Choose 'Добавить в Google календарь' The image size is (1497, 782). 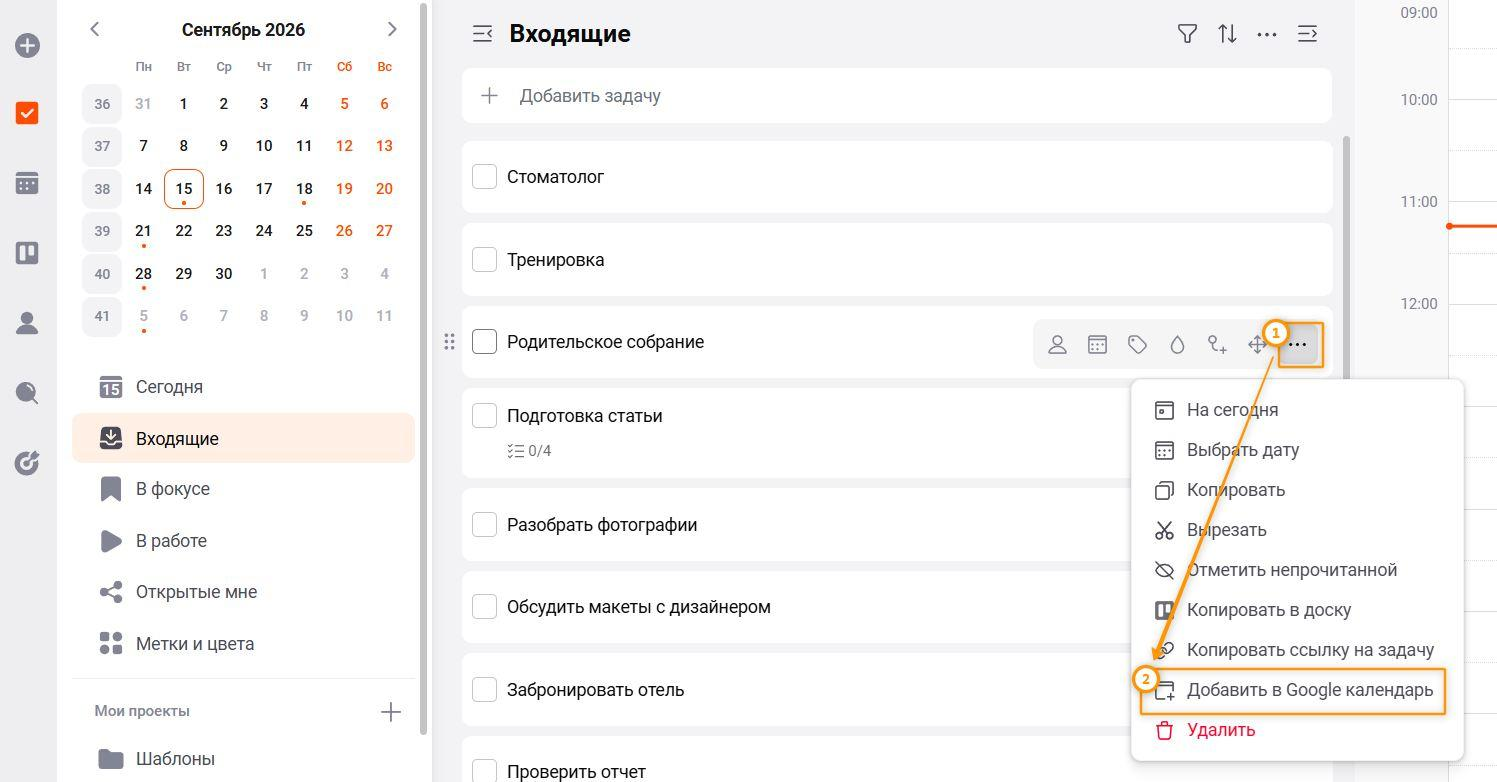pos(1297,690)
